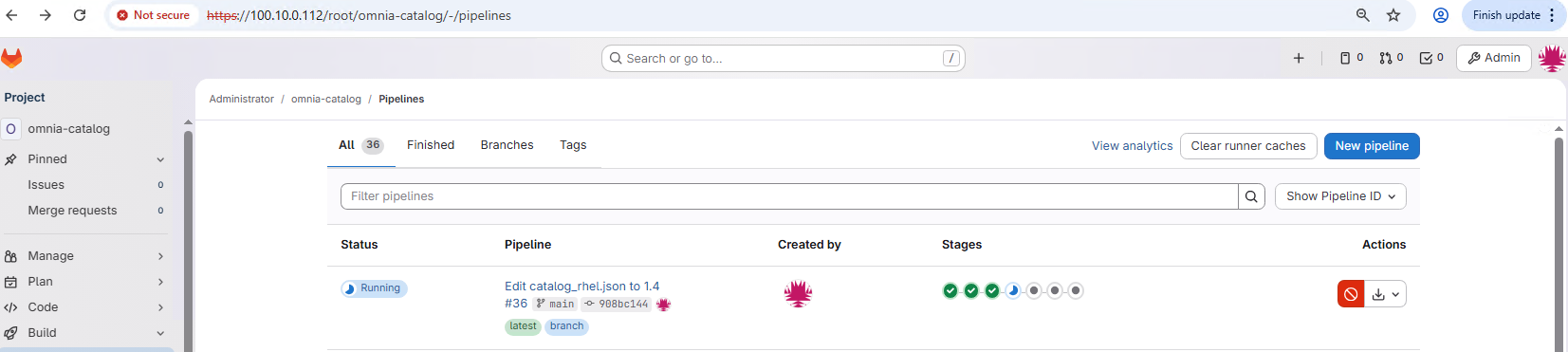The width and height of the screenshot is (1568, 352).
Task: Click the filter search magnifier button
Action: (x=1252, y=196)
